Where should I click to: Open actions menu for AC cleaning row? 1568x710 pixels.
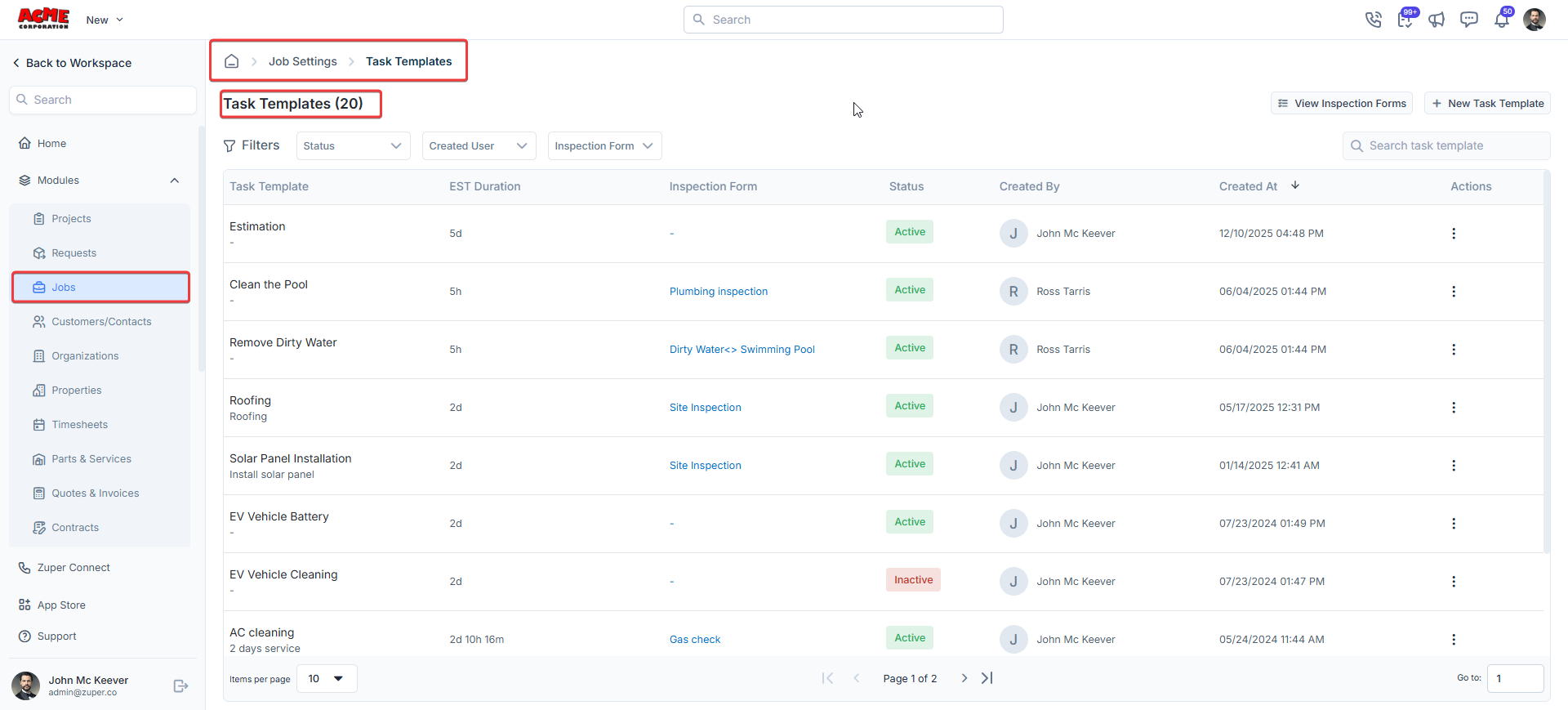[x=1454, y=640]
